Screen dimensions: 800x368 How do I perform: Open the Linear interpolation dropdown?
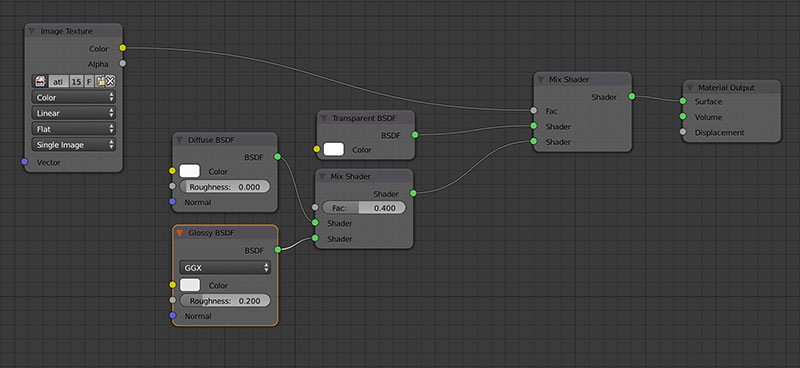[73, 113]
